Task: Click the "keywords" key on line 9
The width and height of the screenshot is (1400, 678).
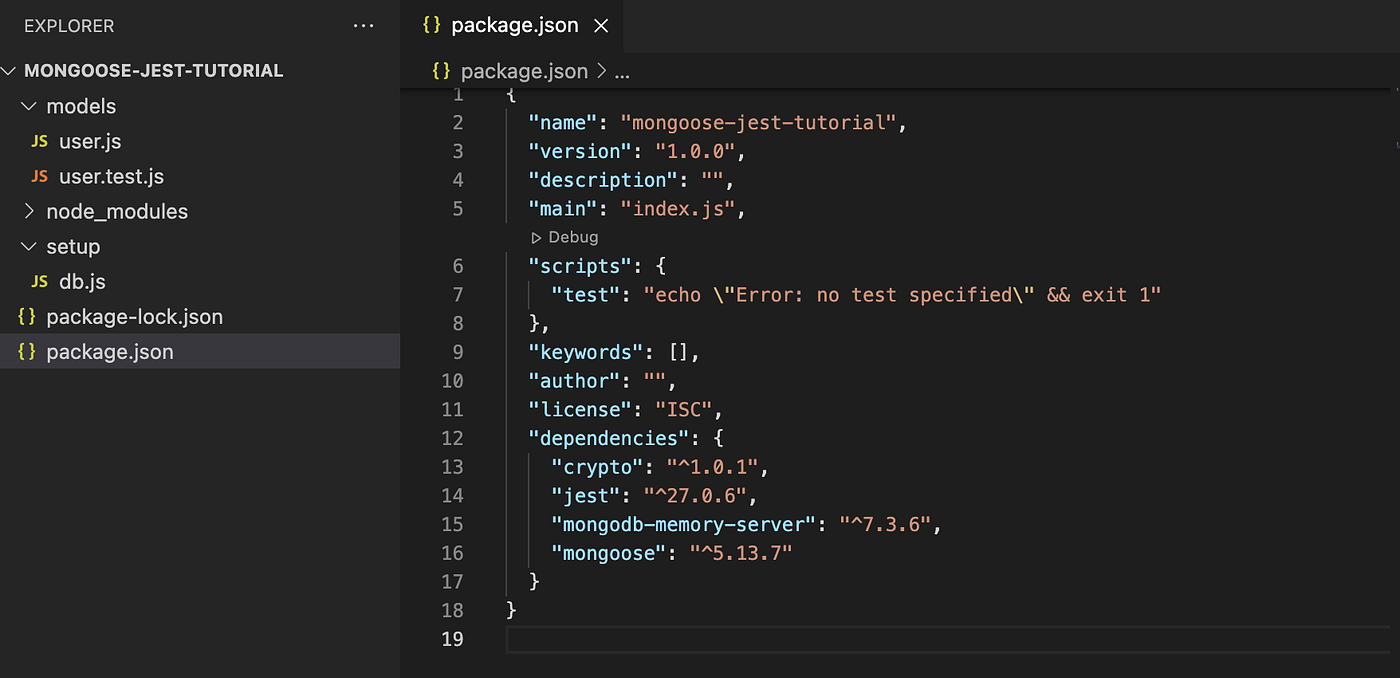Action: [x=586, y=353]
